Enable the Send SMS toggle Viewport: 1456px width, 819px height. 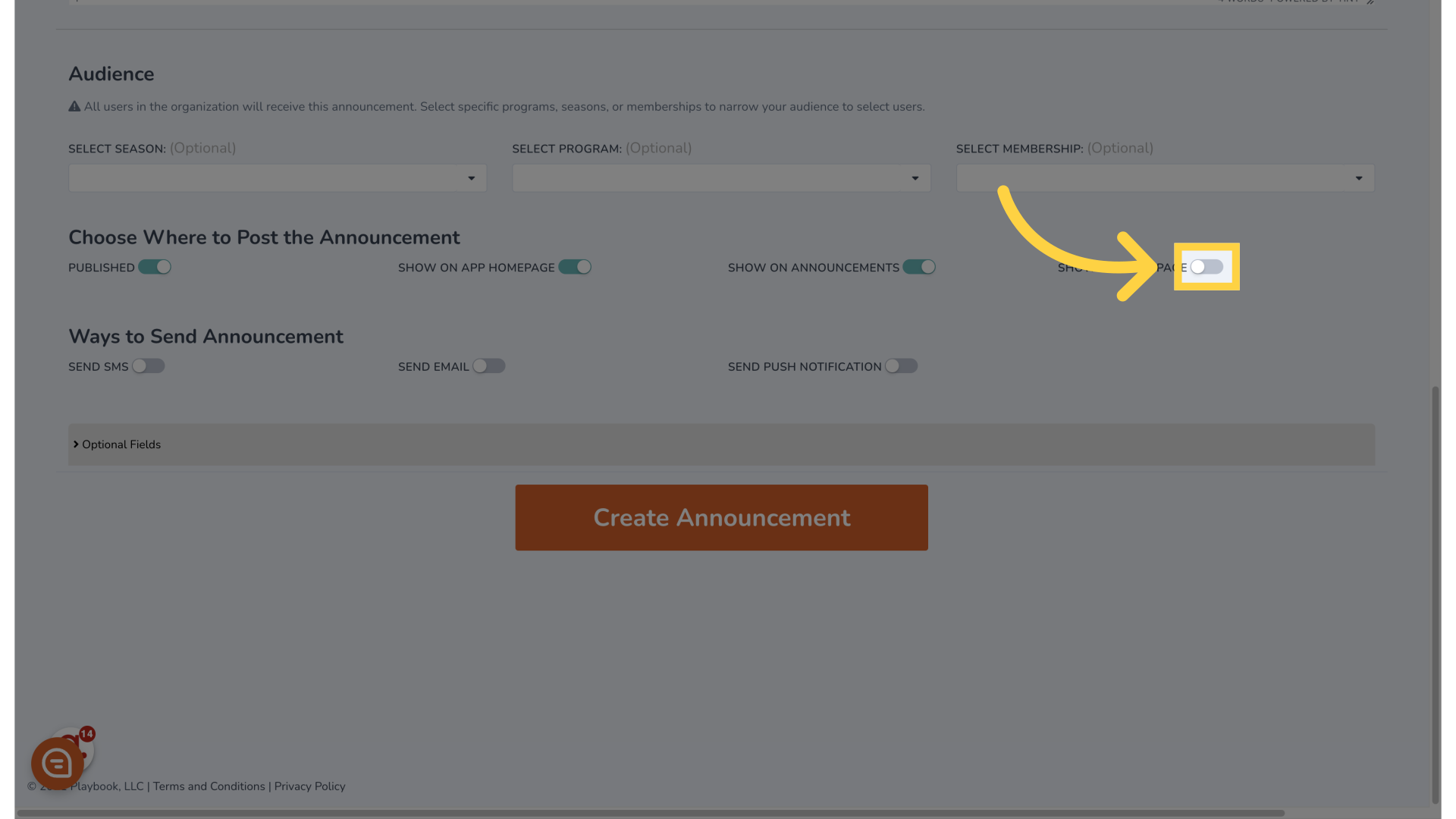[x=149, y=366]
